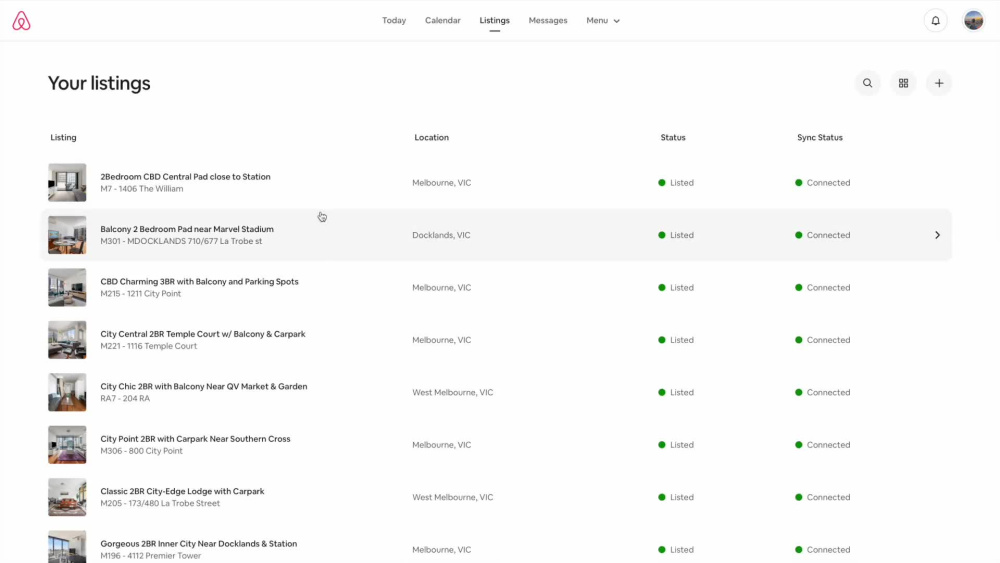Open 'Gorgeous 2BR Inner City Near Docklands & Station'
Viewport: 1000px width, 563px height.
(198, 544)
